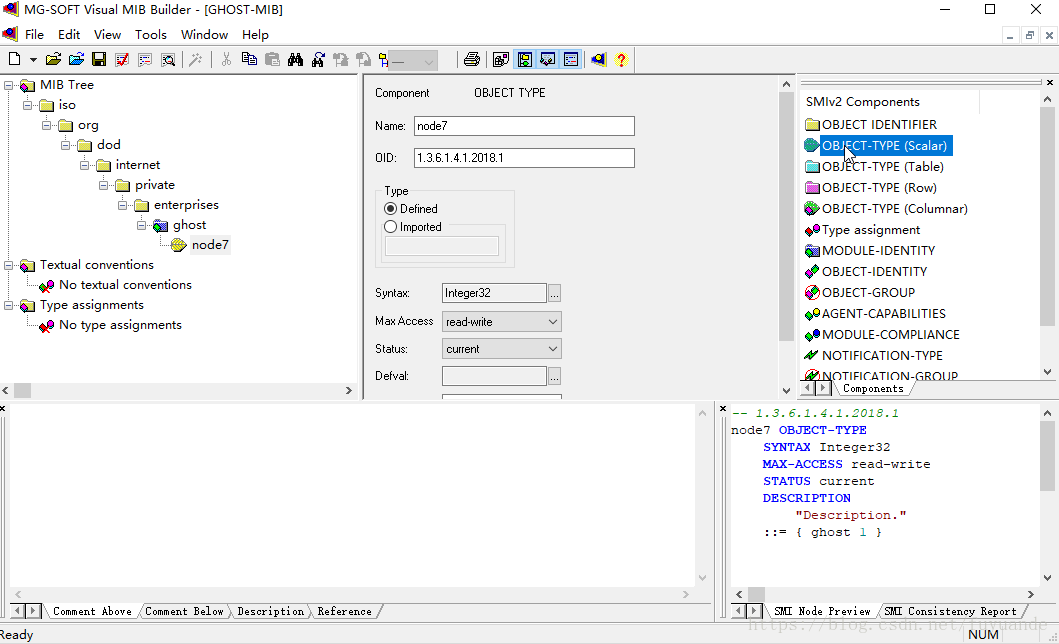Switch to the Reference tab
The height and width of the screenshot is (644, 1059).
[344, 612]
